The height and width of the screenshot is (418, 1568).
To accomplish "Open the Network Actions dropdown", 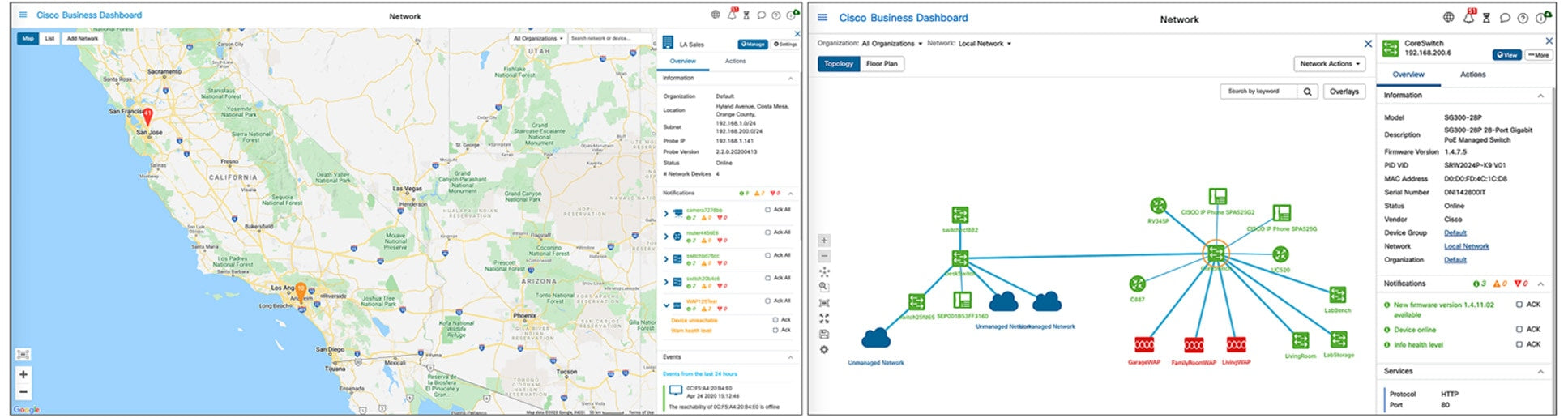I will click(x=1329, y=64).
